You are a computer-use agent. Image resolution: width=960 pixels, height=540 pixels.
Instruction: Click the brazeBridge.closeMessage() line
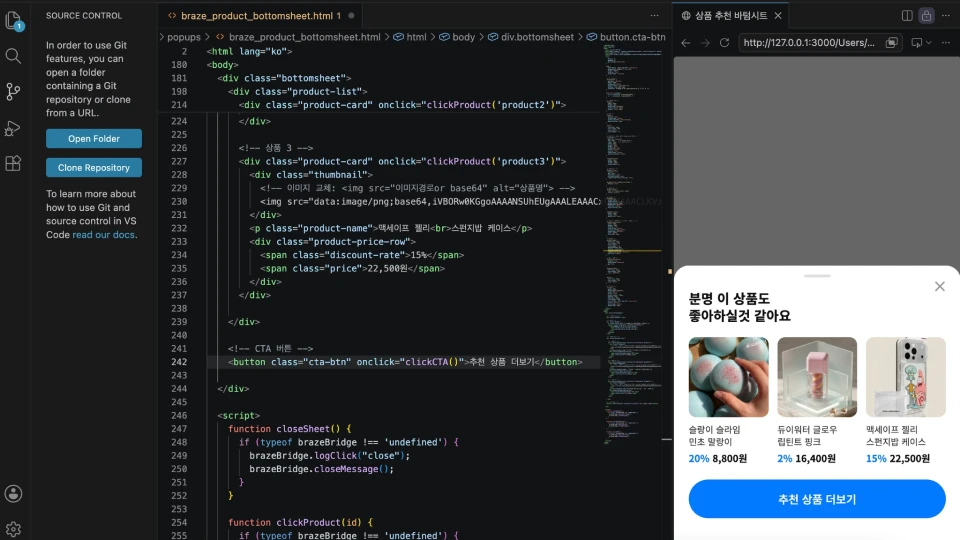click(x=321, y=469)
